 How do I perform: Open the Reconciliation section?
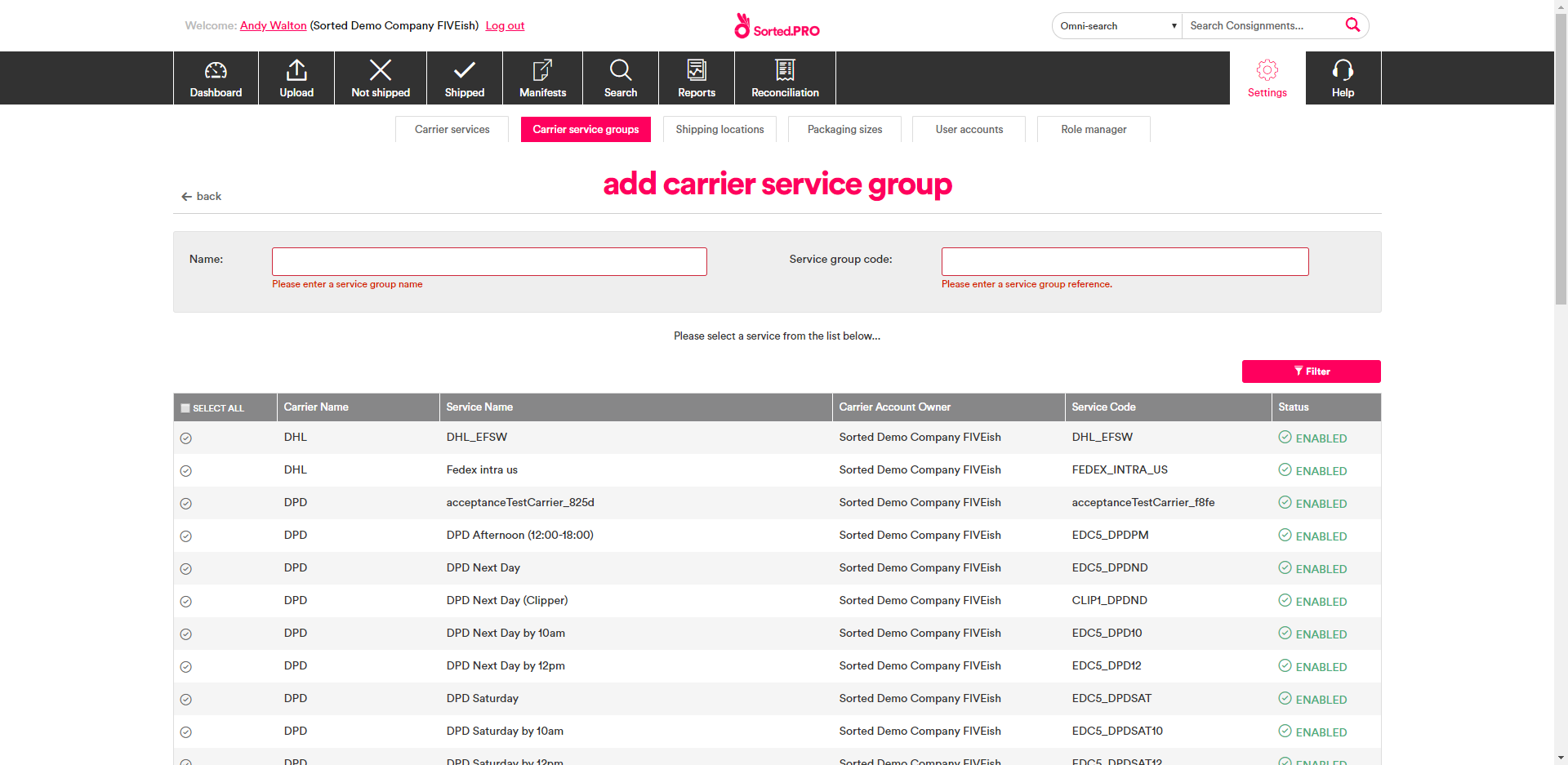point(784,78)
